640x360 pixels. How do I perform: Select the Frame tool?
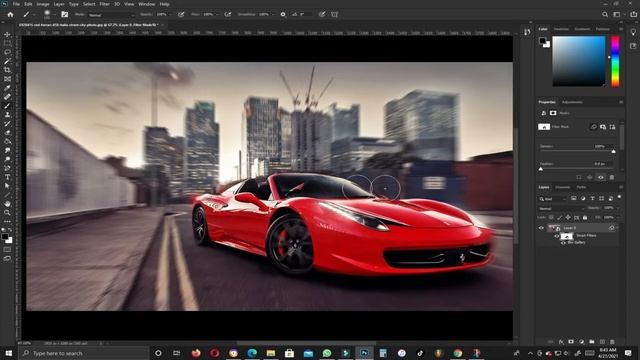[x=7, y=79]
